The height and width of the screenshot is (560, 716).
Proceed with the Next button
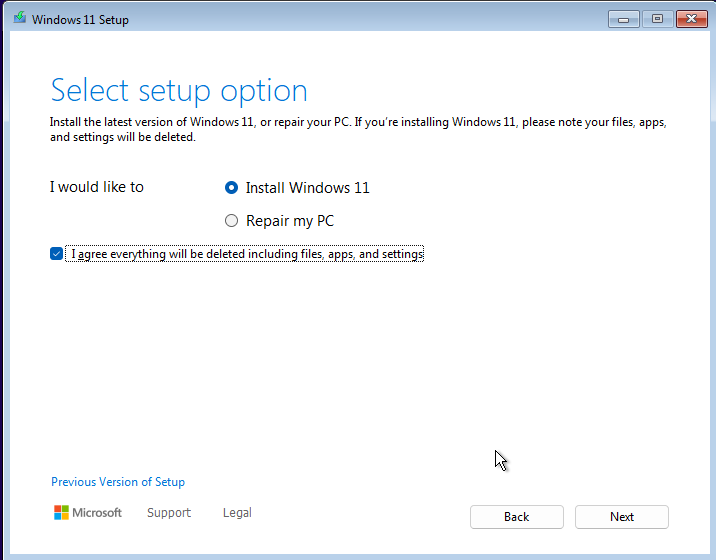[x=621, y=517]
